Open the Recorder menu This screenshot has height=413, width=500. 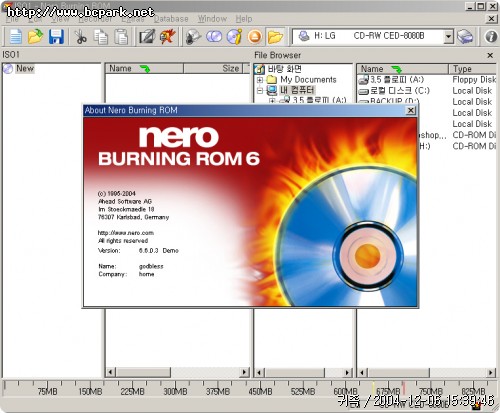click(x=95, y=19)
